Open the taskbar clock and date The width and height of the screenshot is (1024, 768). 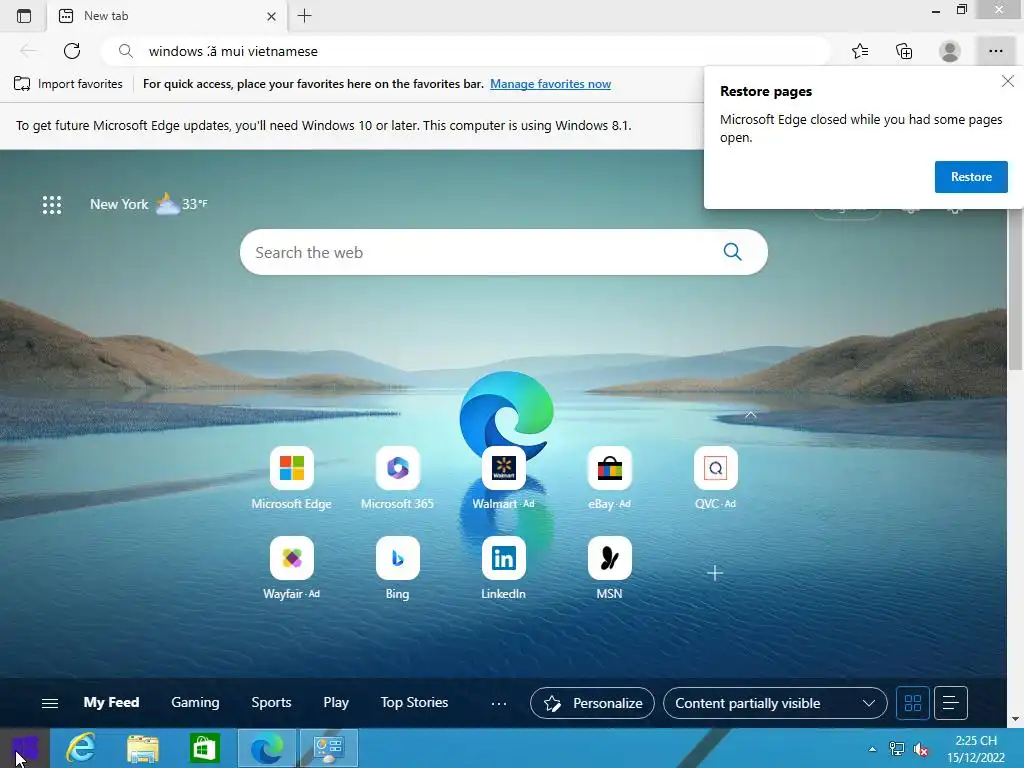pos(976,749)
